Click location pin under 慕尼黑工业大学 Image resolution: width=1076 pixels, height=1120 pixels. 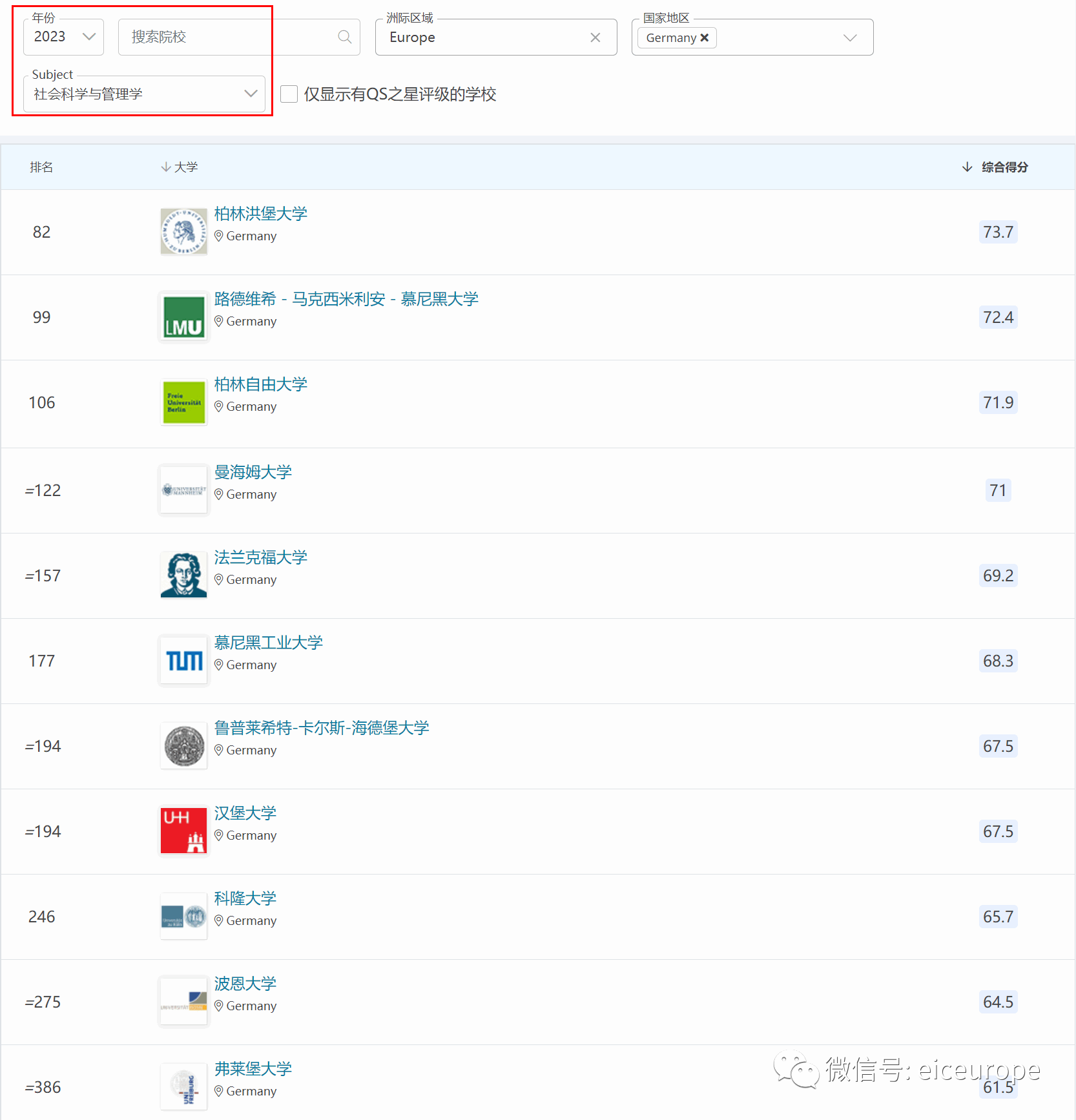(x=219, y=665)
